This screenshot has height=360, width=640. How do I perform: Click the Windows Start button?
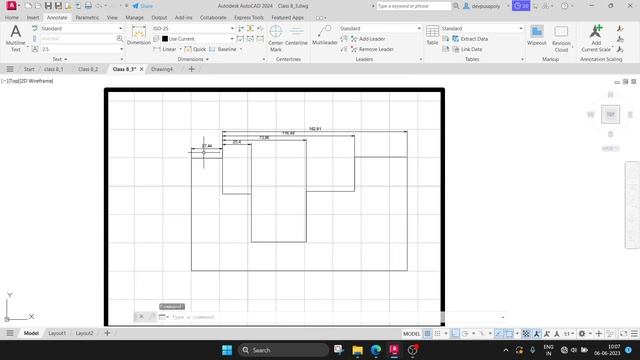click(x=227, y=350)
